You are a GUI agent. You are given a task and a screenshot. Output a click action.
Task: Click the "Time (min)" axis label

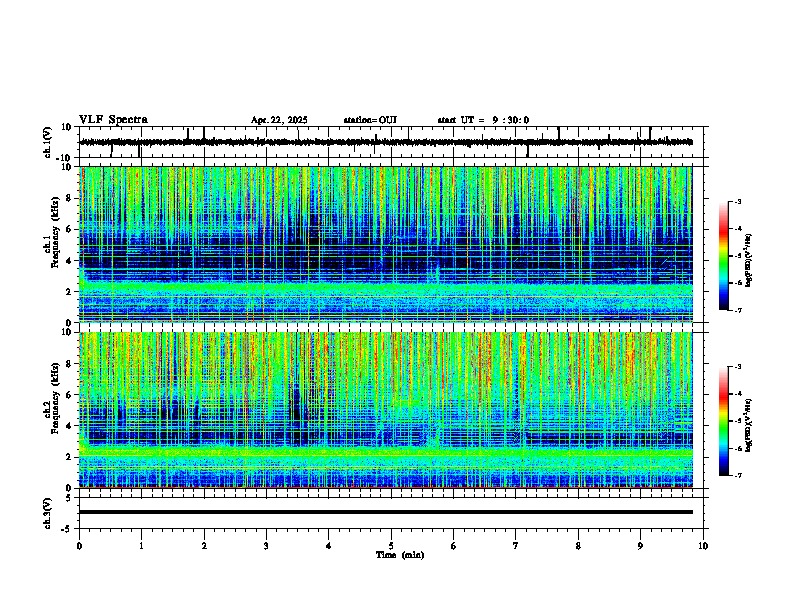click(400, 555)
